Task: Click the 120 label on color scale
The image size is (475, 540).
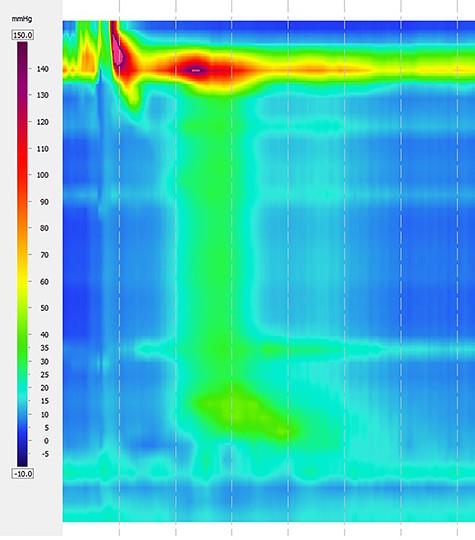Action: pos(43,122)
